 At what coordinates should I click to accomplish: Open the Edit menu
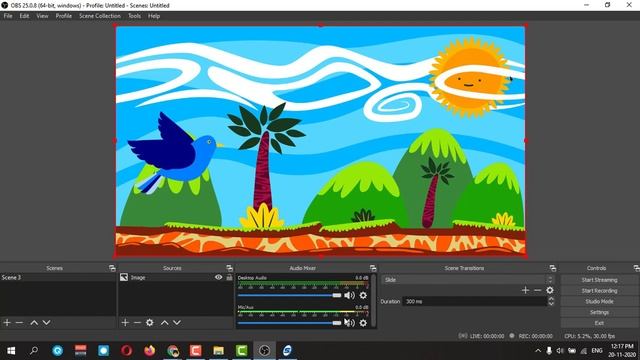click(x=24, y=16)
